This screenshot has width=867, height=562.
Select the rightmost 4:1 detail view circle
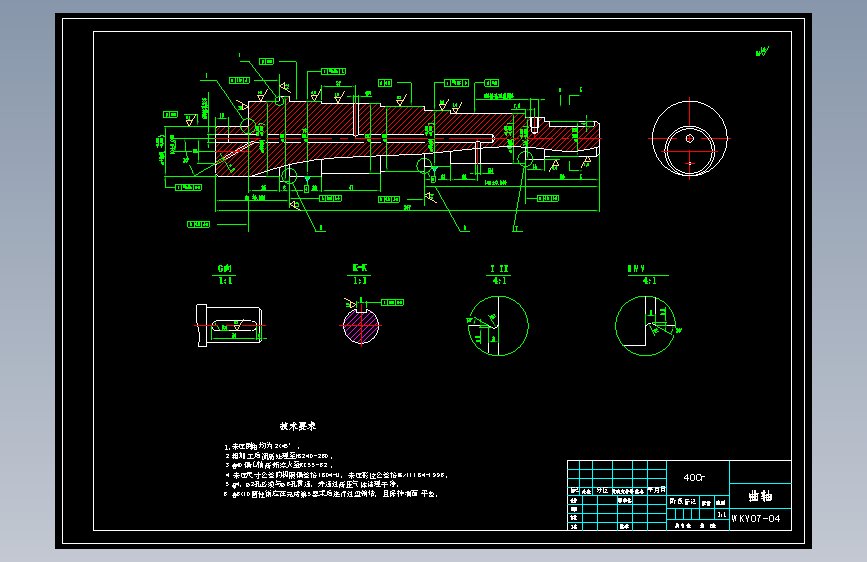click(x=645, y=326)
